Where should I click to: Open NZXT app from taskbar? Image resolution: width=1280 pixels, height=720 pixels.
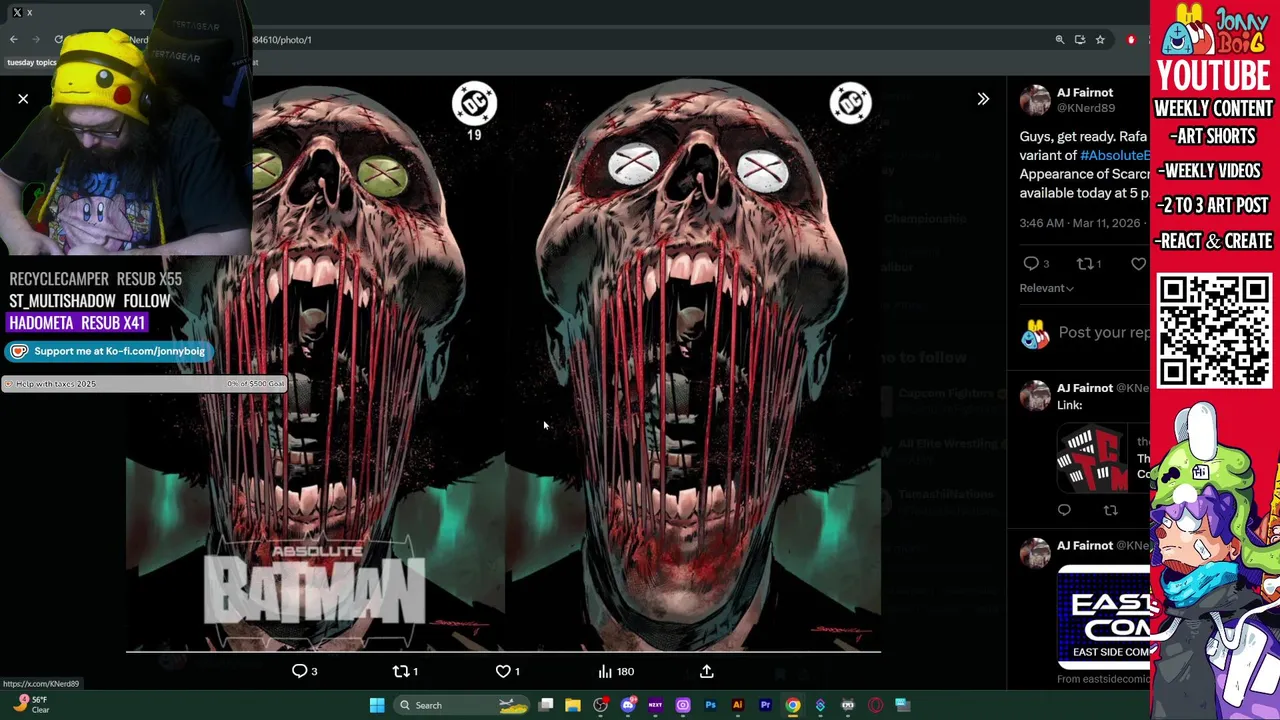coord(655,705)
